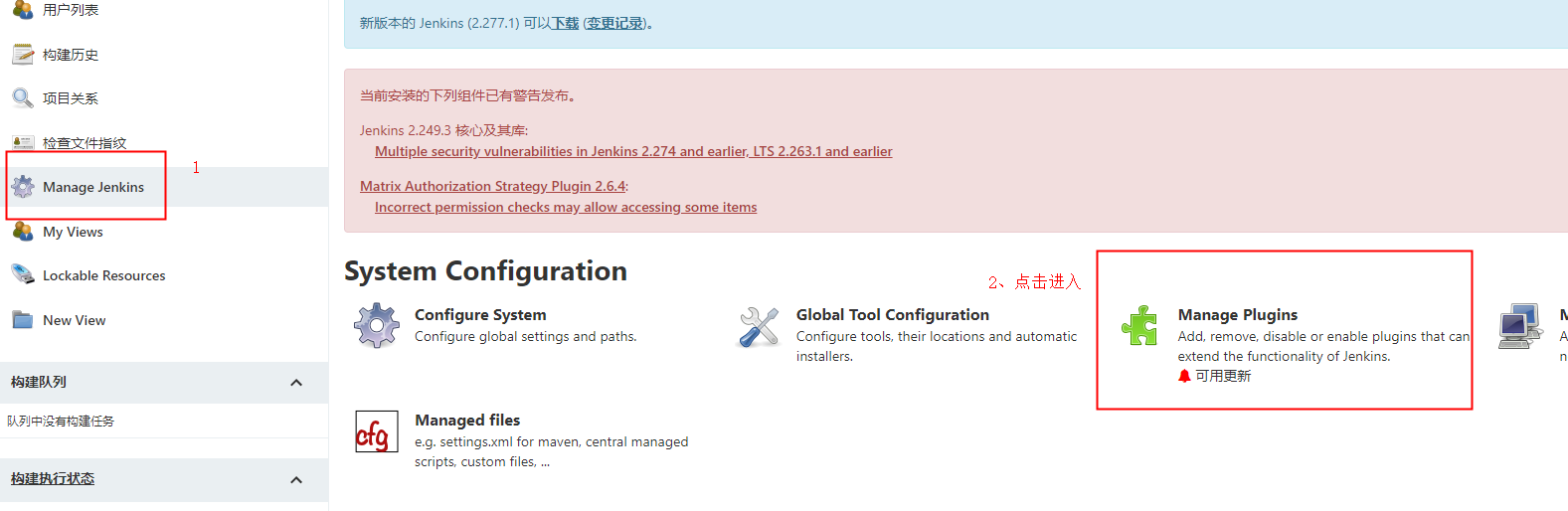Open My Views in the sidebar
Image resolution: width=1568 pixels, height=511 pixels.
tap(73, 232)
